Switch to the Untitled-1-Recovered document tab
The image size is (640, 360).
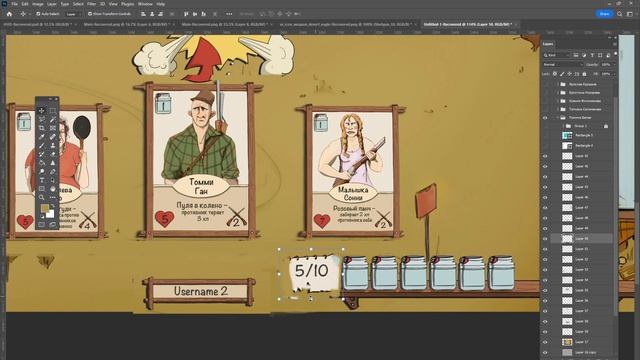click(468, 24)
